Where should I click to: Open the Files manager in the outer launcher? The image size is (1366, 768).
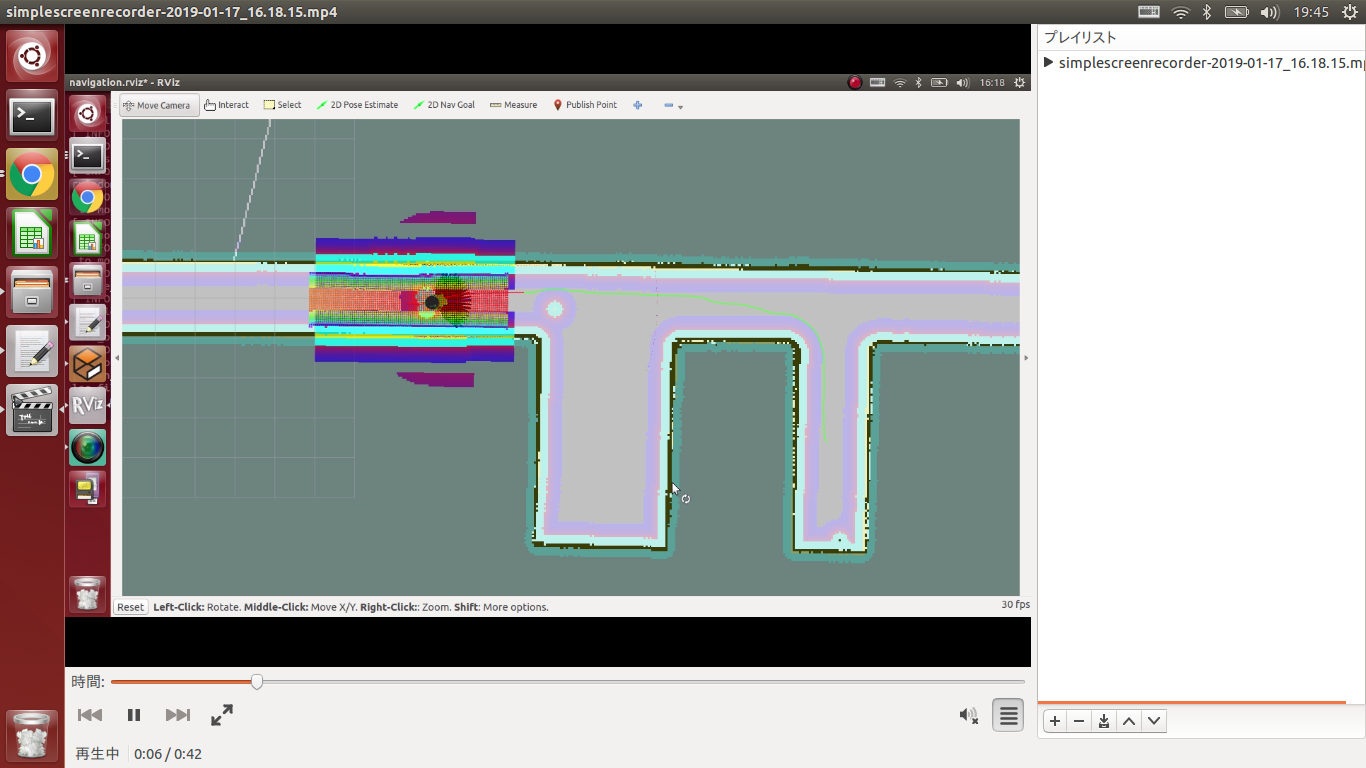click(32, 292)
